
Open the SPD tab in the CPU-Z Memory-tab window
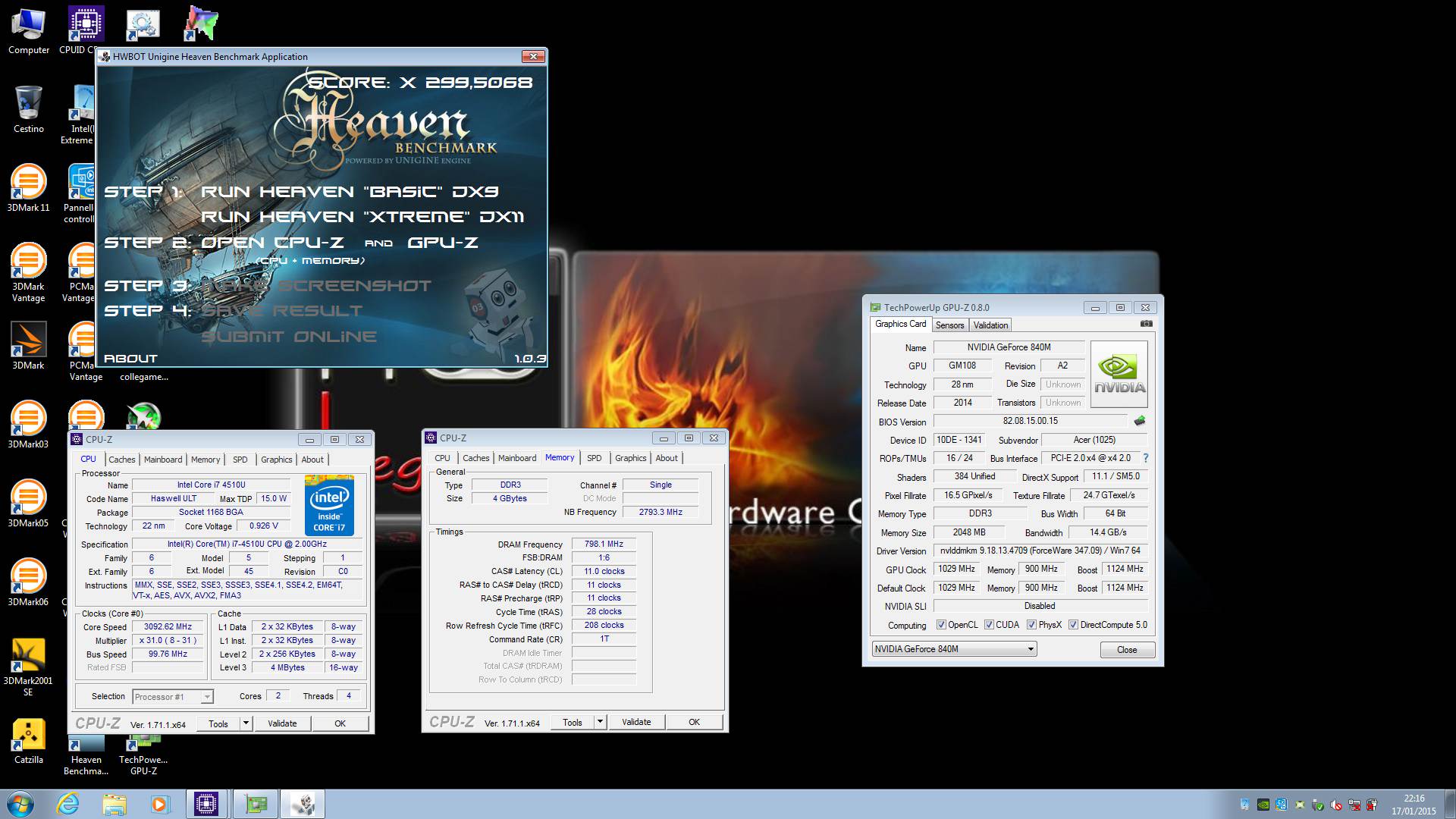click(595, 458)
